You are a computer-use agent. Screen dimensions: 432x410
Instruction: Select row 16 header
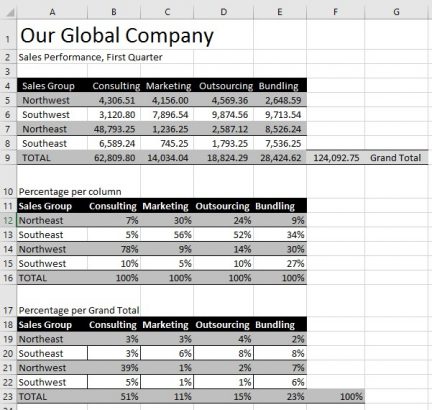tap(8, 278)
